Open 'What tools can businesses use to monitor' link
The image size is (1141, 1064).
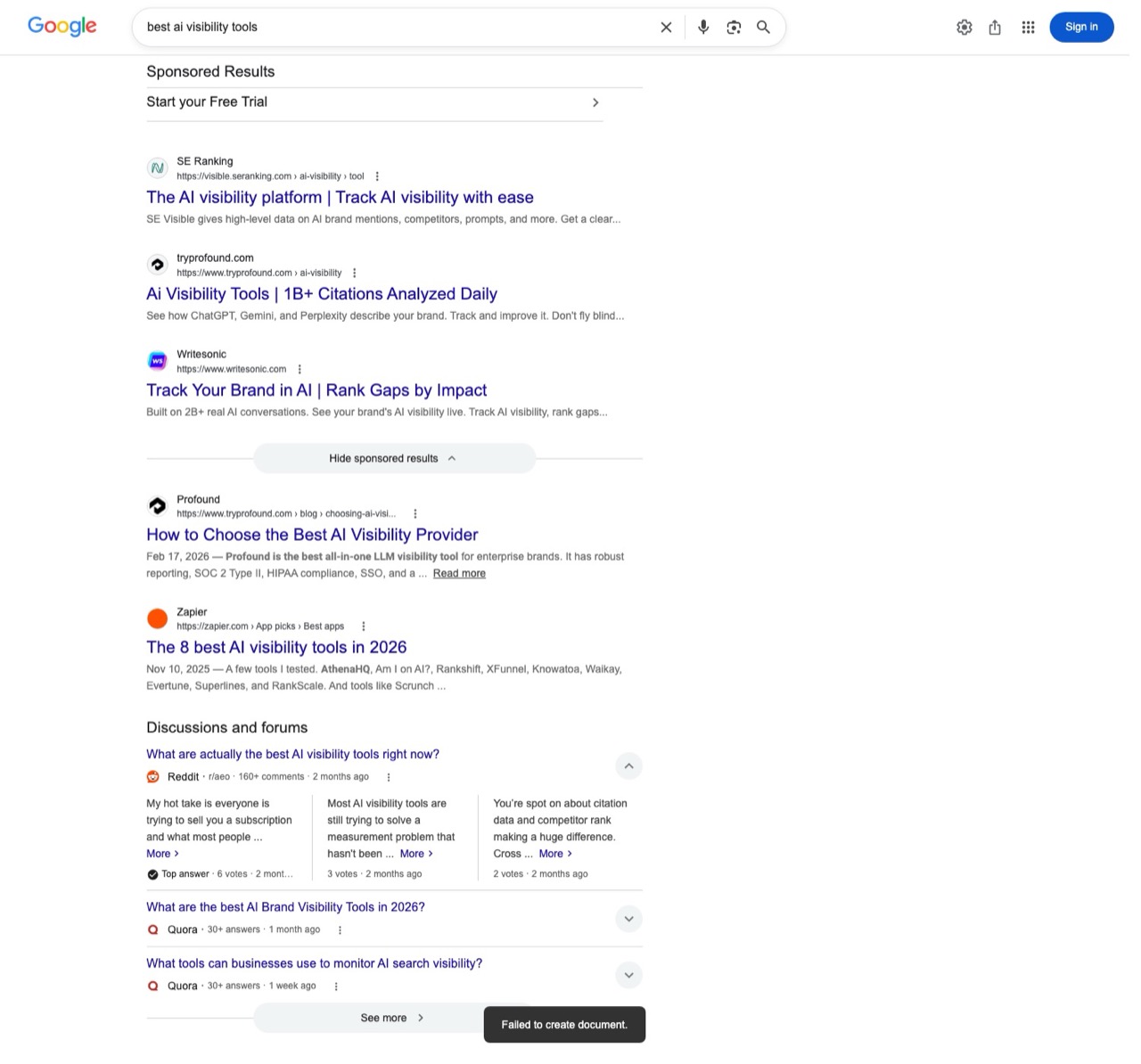(x=314, y=963)
